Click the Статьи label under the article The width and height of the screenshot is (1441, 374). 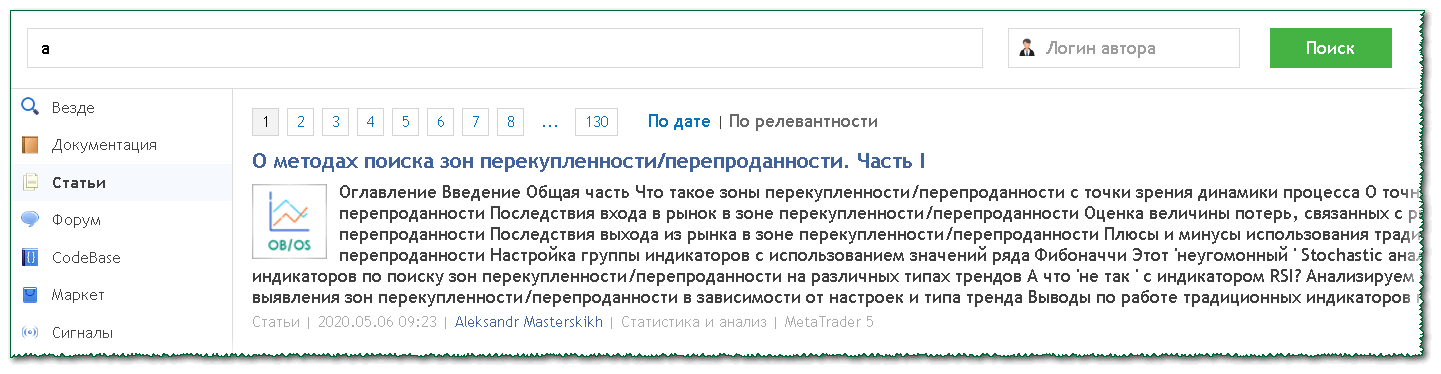pyautogui.click(x=276, y=322)
